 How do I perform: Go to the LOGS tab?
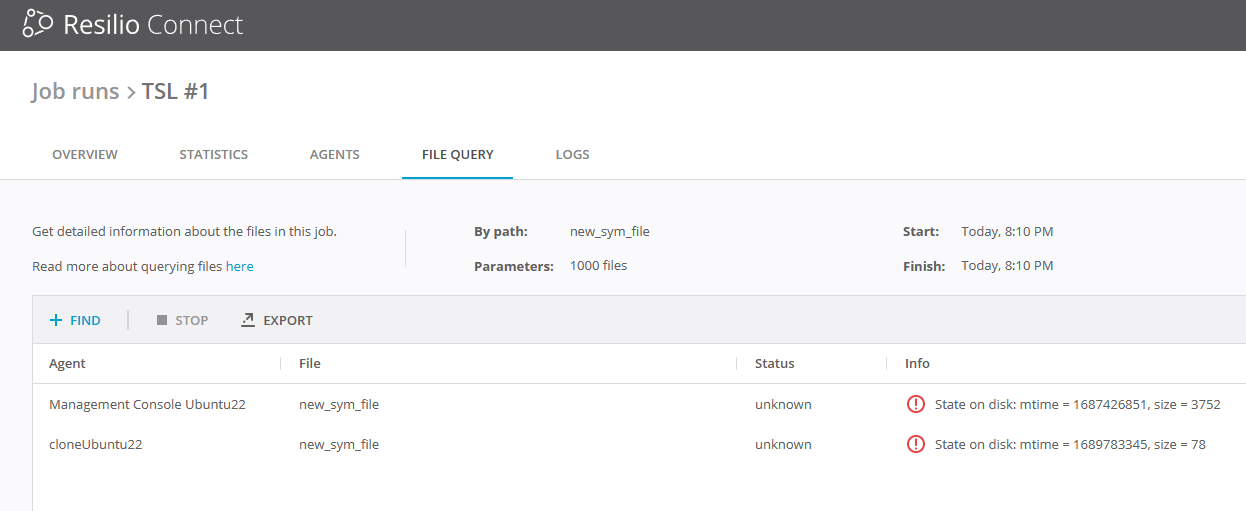coord(572,155)
